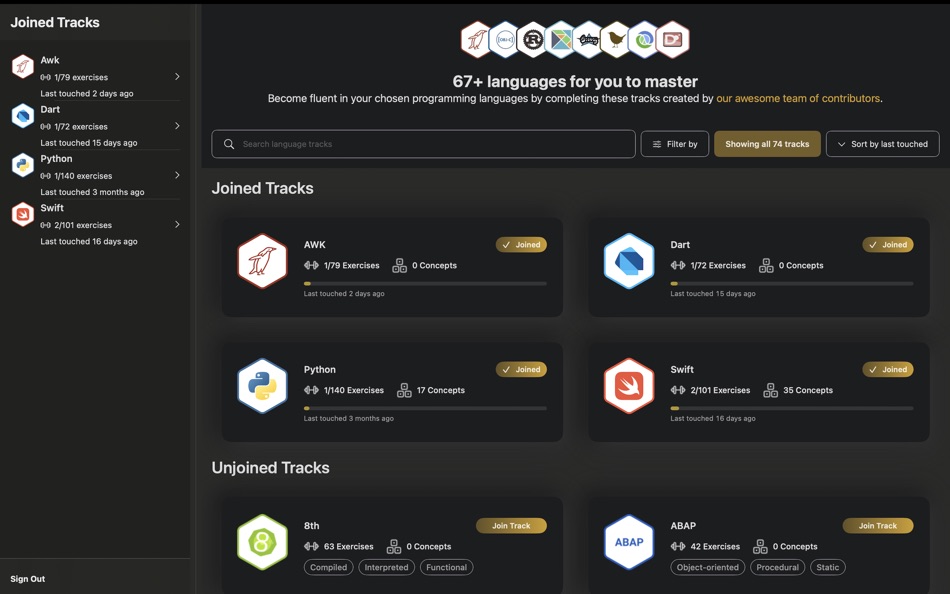Click the ABAP track title text
The width and height of the screenshot is (950, 594).
(683, 526)
